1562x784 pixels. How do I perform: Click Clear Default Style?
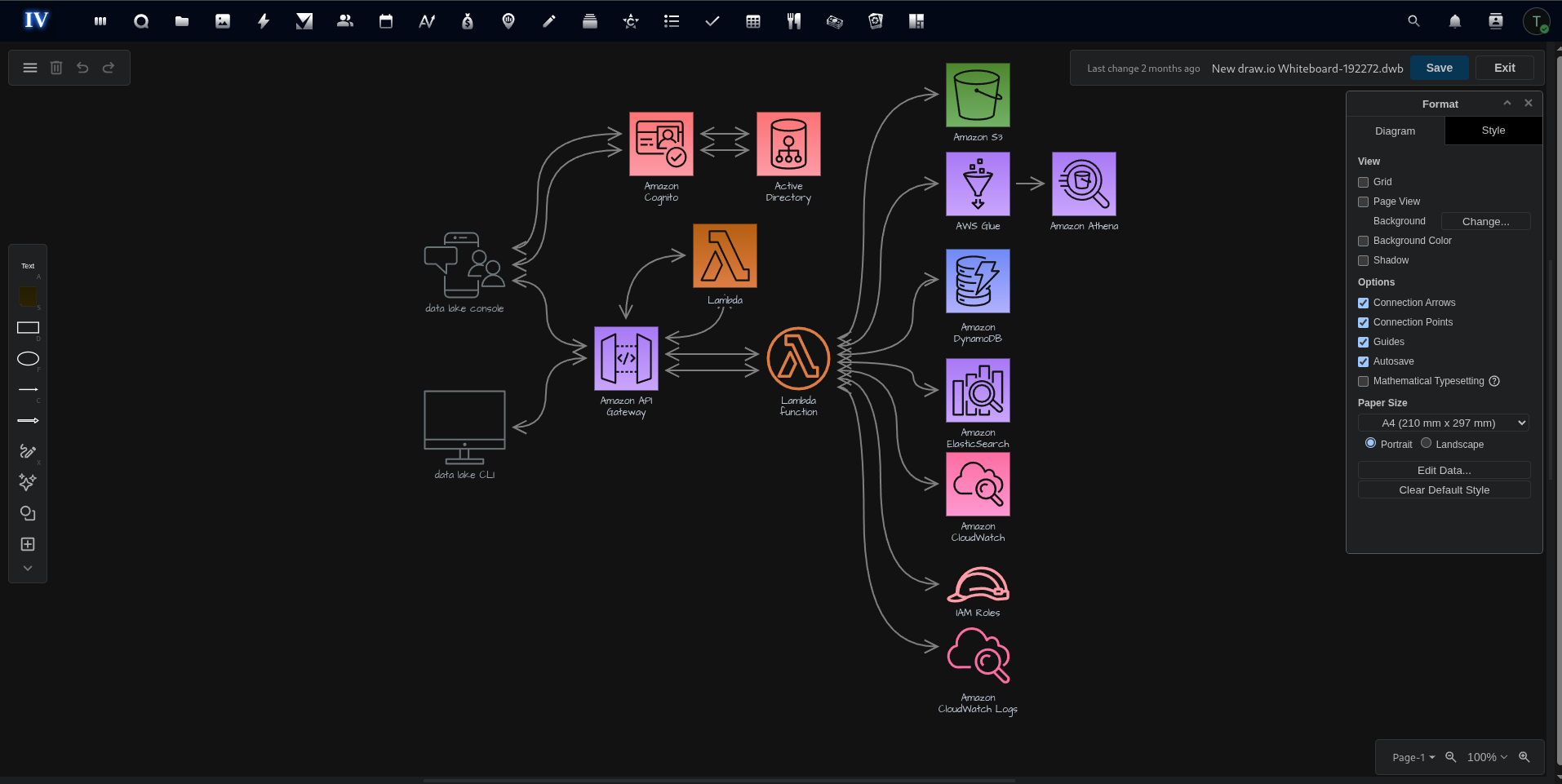1444,489
